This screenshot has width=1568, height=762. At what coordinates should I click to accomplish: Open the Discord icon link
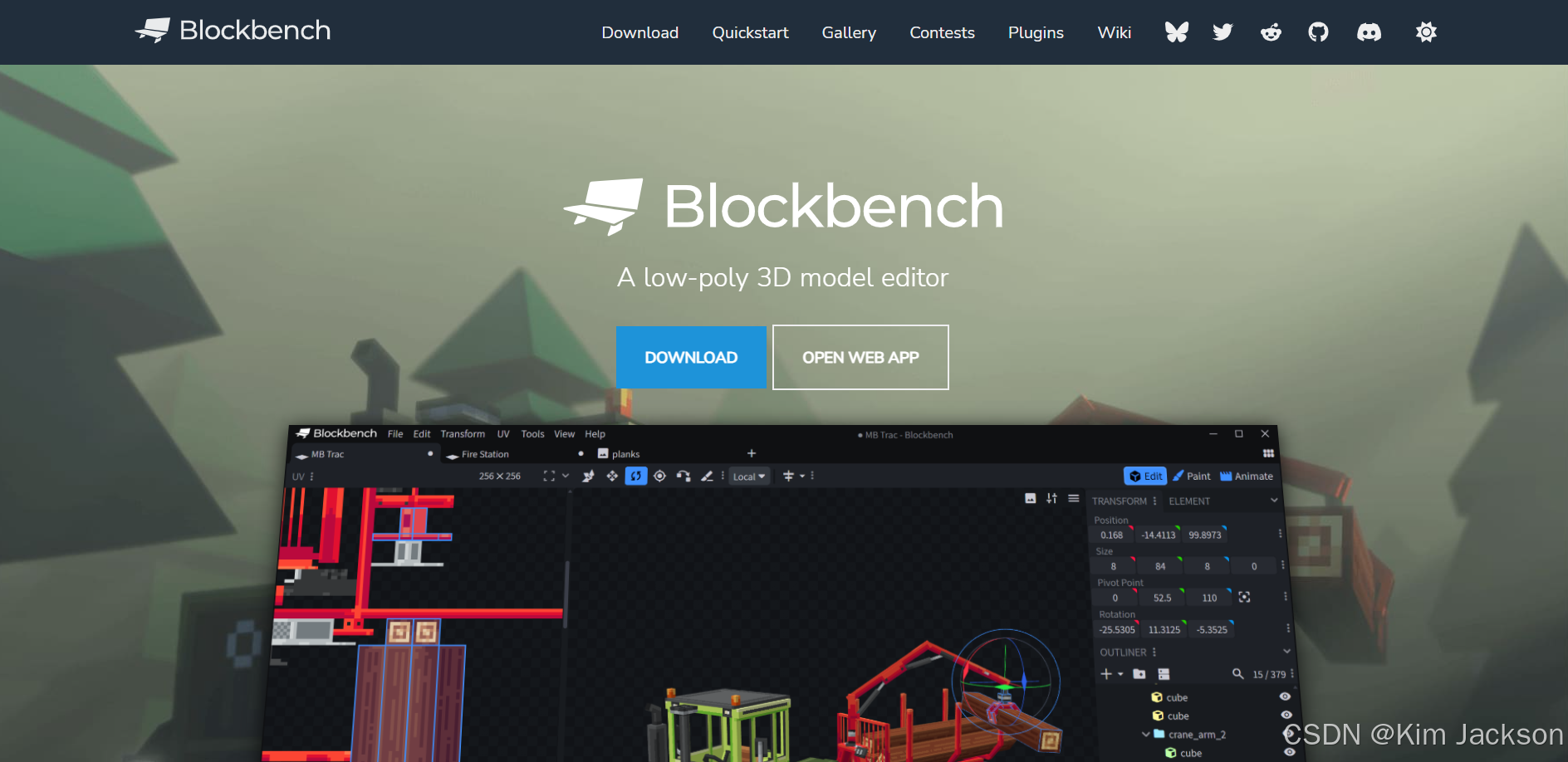pos(1369,32)
